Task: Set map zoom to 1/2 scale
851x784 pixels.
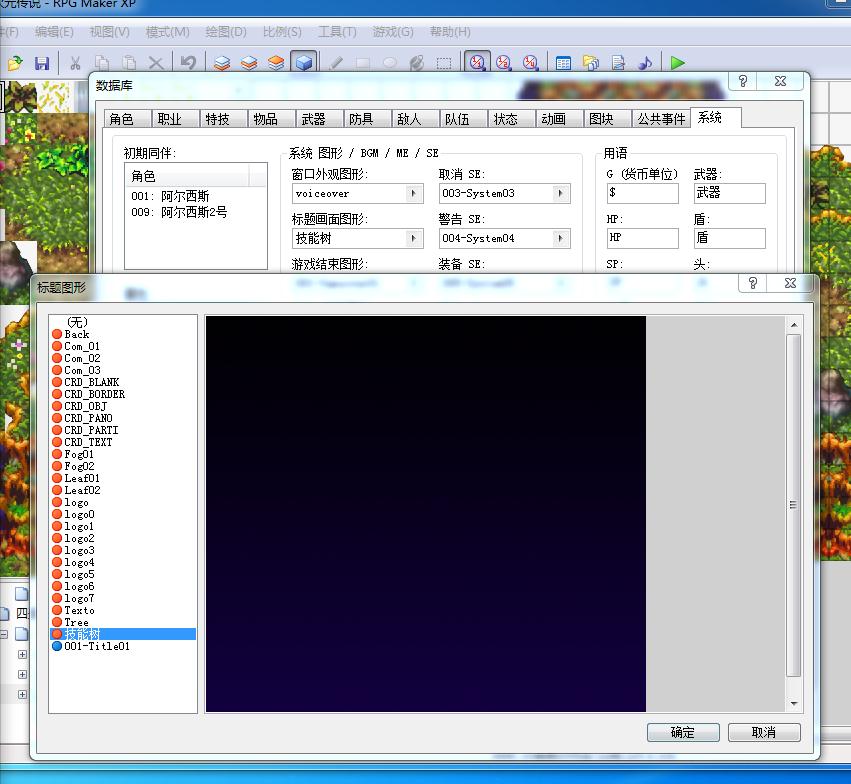Action: [x=504, y=63]
